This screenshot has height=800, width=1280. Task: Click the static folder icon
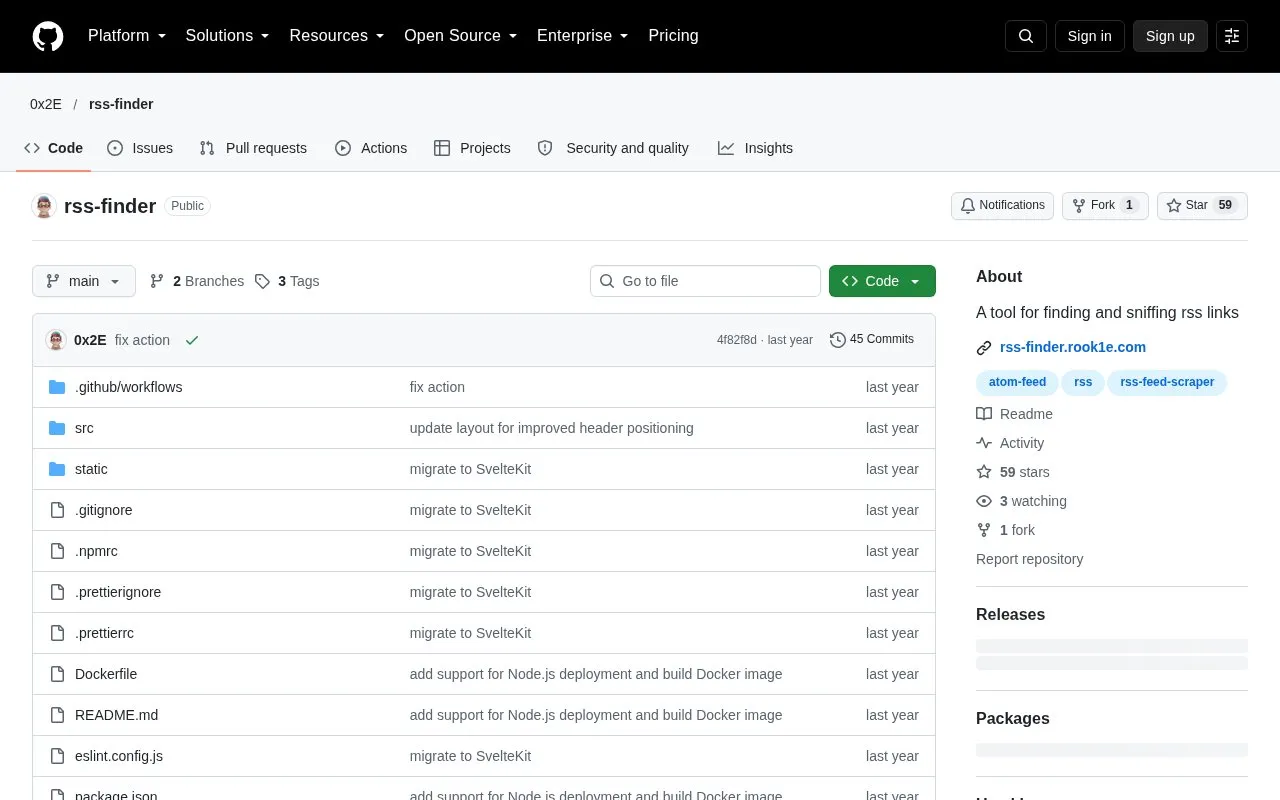[57, 469]
